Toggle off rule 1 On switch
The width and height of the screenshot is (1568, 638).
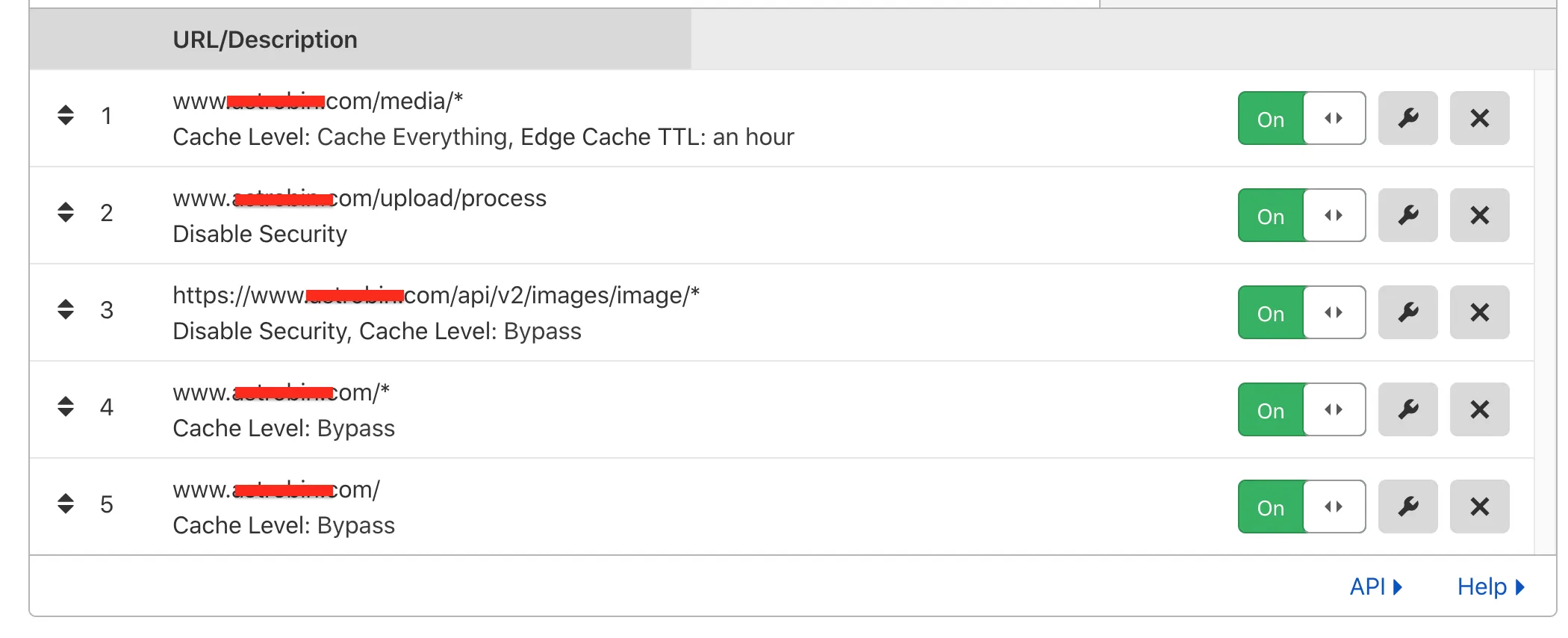coord(1301,118)
